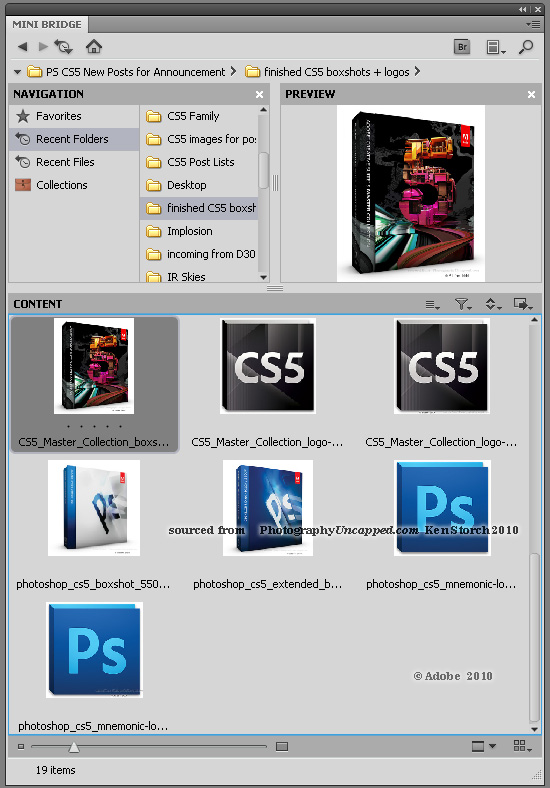Open the Implosion folder

pyautogui.click(x=199, y=231)
